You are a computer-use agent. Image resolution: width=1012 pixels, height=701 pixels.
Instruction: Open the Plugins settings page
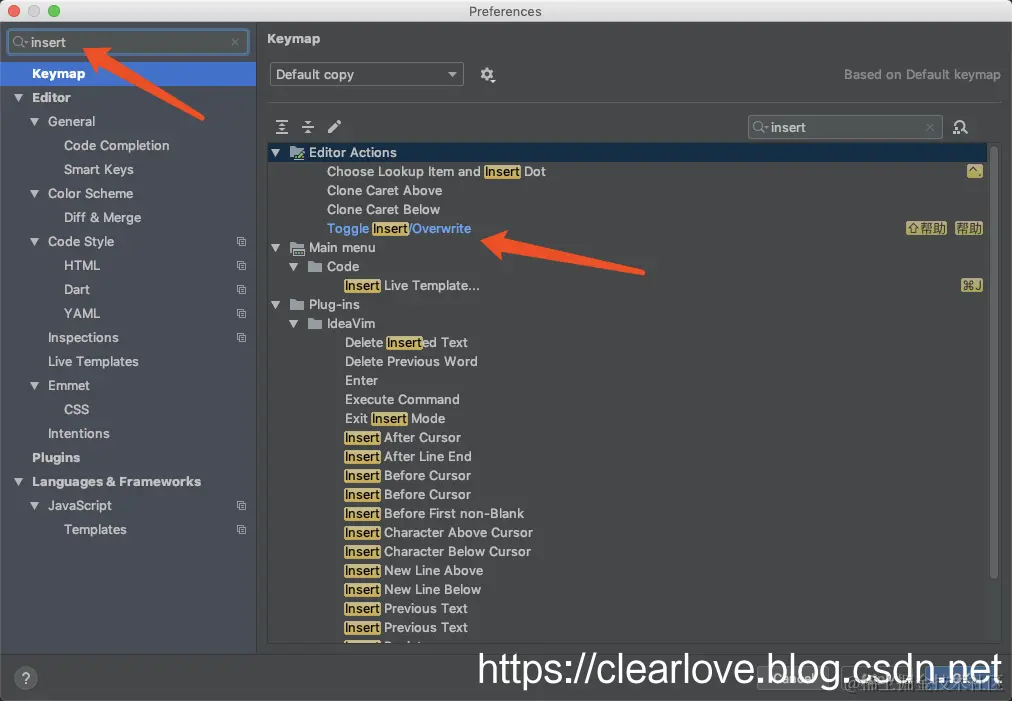coord(56,458)
